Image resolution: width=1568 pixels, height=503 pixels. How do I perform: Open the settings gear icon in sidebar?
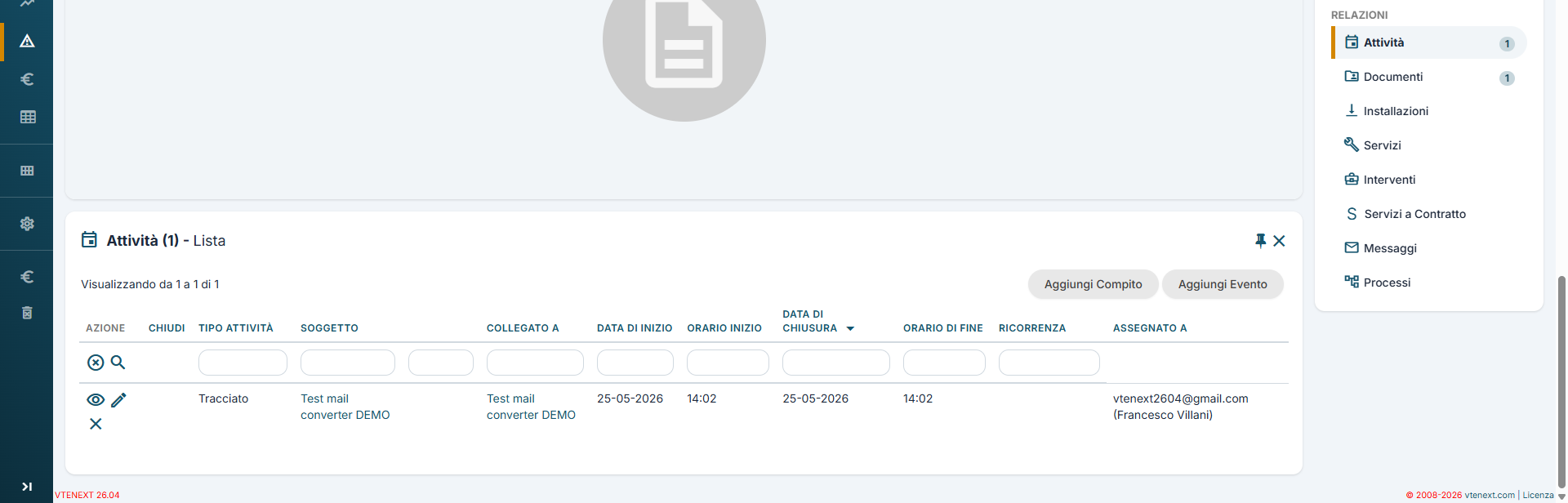[x=27, y=224]
